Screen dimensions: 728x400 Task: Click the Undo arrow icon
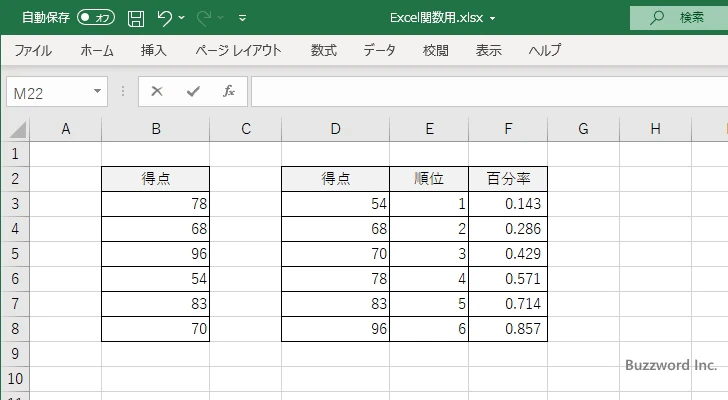164,18
